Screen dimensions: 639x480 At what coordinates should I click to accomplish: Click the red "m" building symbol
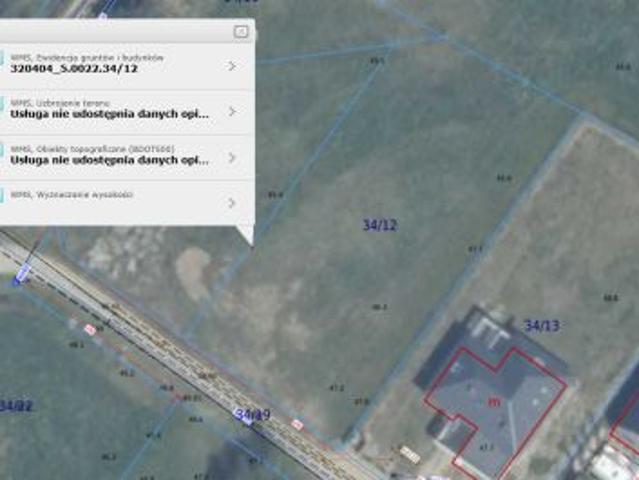click(x=493, y=401)
